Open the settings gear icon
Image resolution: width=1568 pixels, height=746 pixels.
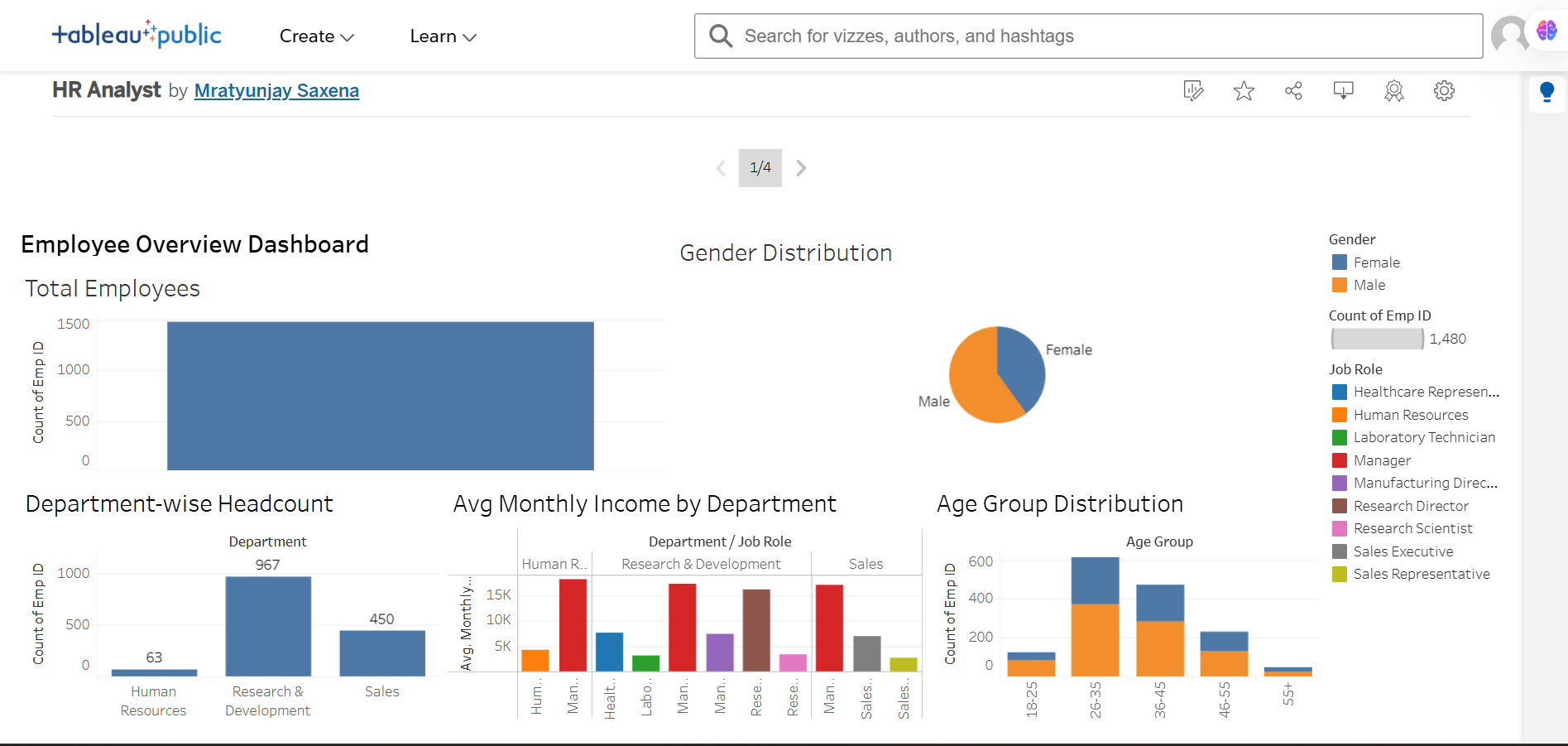(1444, 91)
